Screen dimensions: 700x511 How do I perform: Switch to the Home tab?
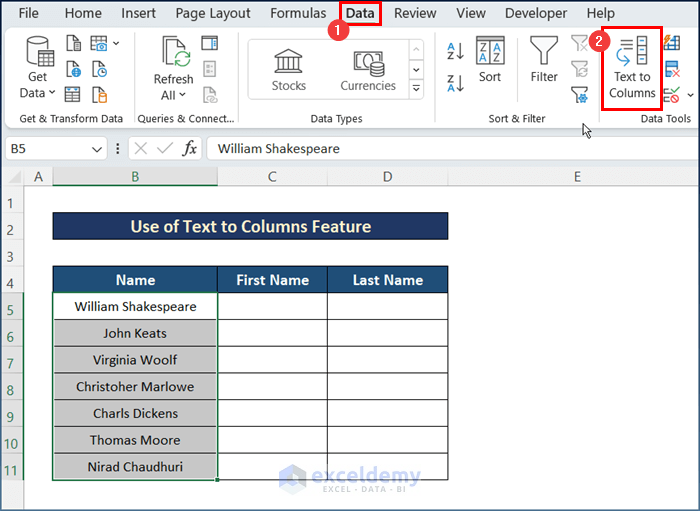coord(83,13)
